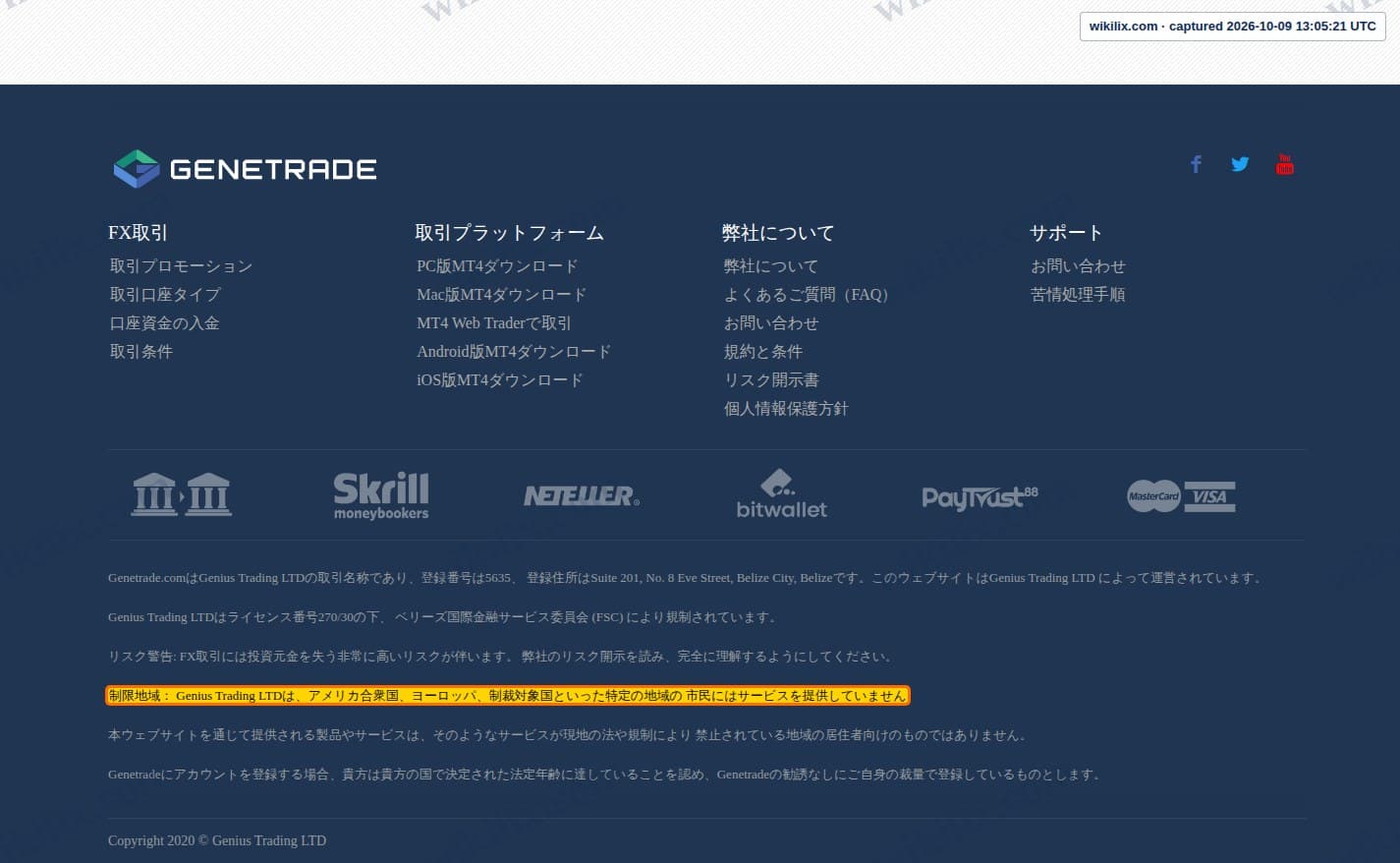The height and width of the screenshot is (863, 1400).
Task: Click the MasterCard logo
Action: pyautogui.click(x=1153, y=496)
